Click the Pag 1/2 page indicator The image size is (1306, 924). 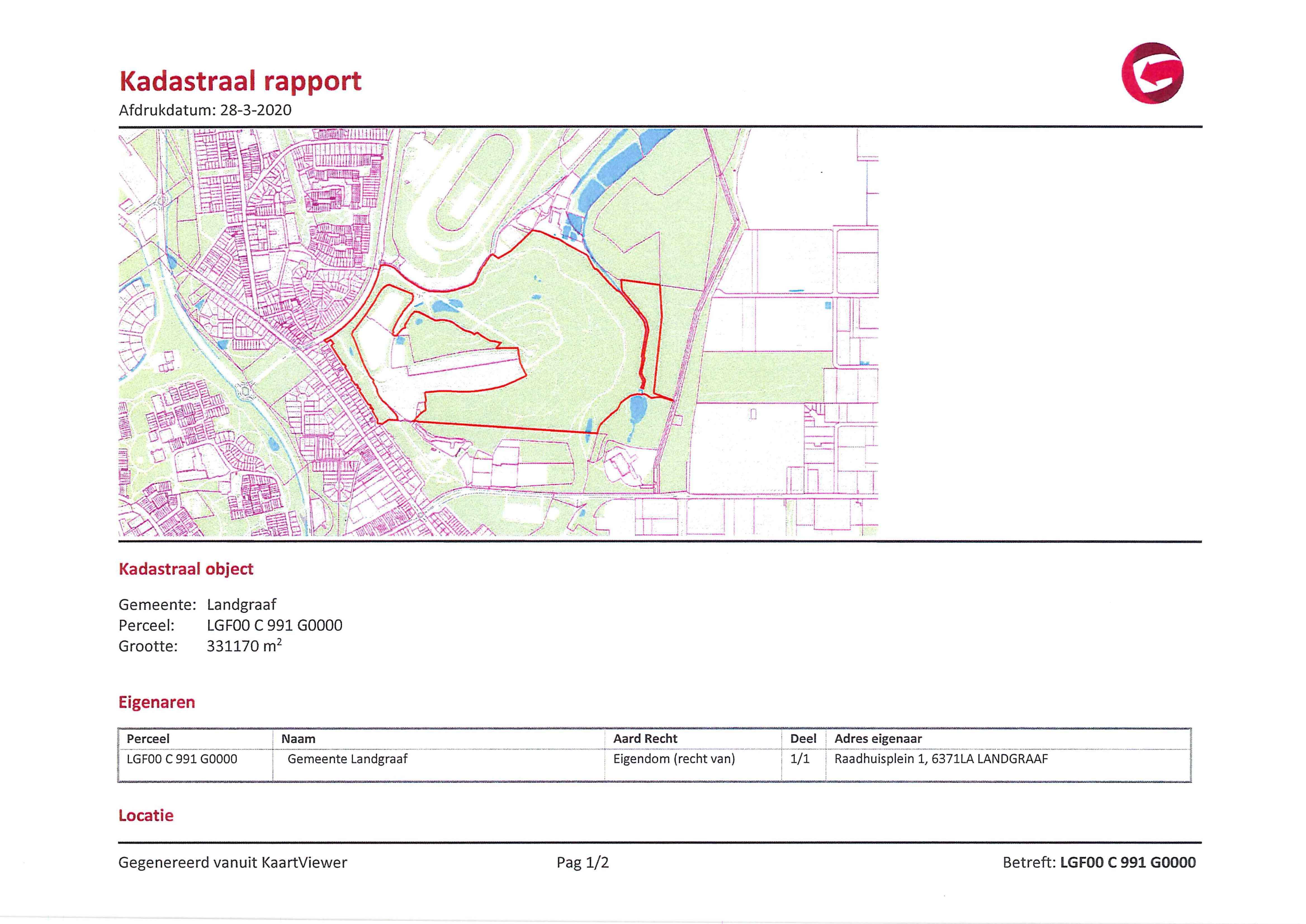click(583, 863)
